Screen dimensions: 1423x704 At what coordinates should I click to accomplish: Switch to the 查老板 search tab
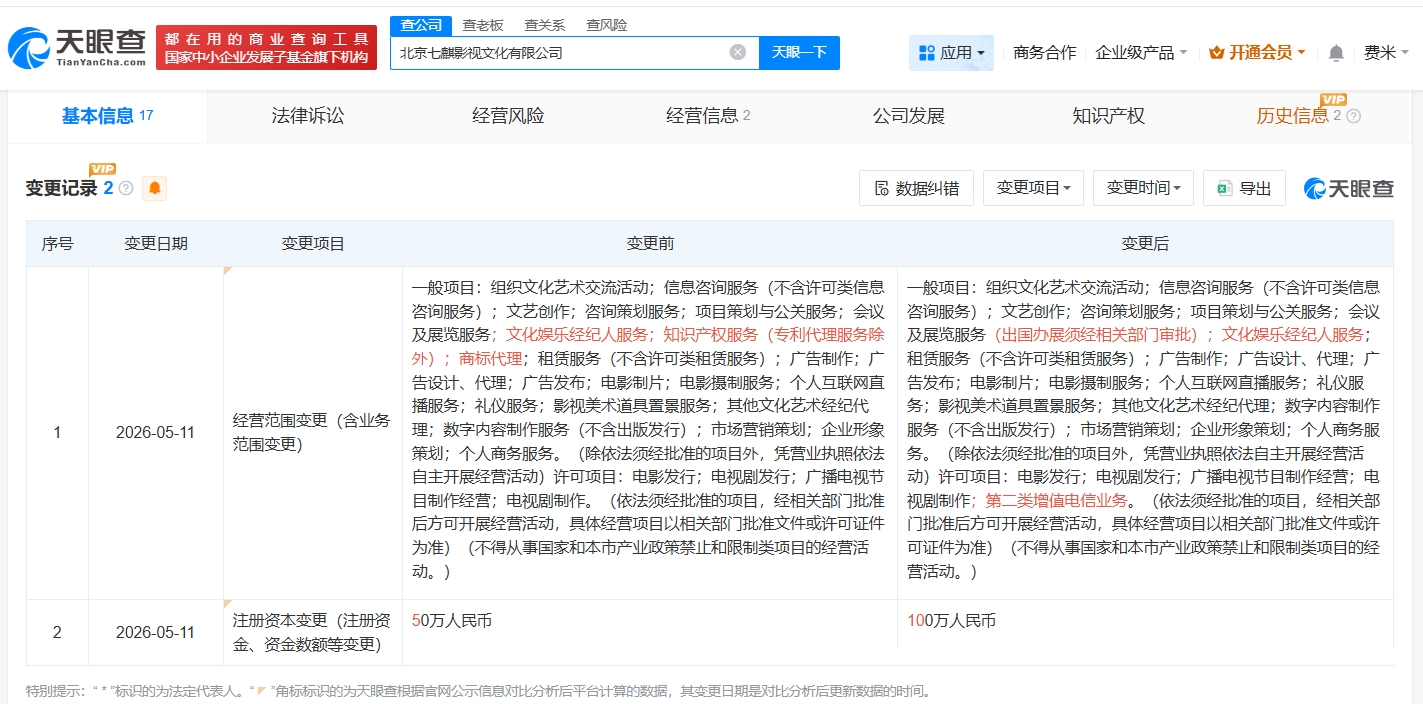tap(483, 25)
